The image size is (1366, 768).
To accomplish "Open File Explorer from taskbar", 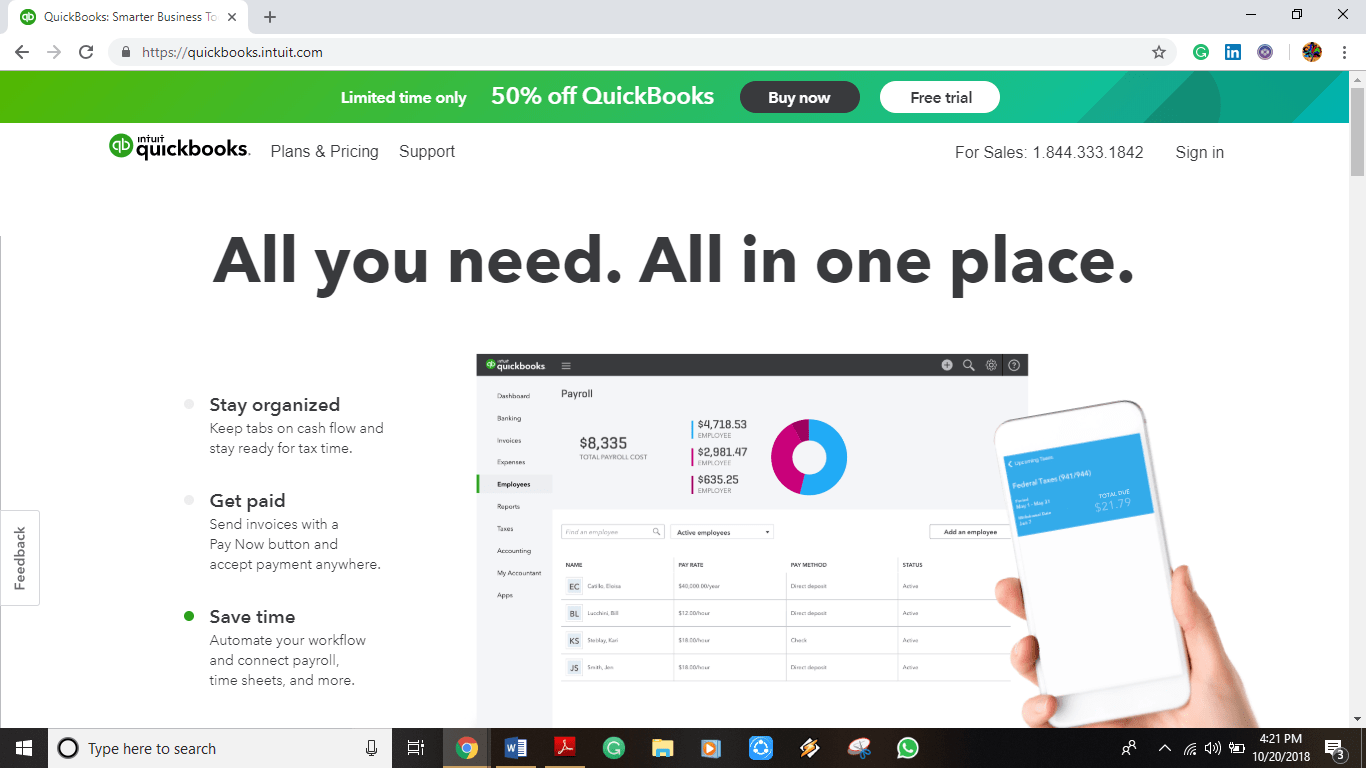I will [662, 748].
